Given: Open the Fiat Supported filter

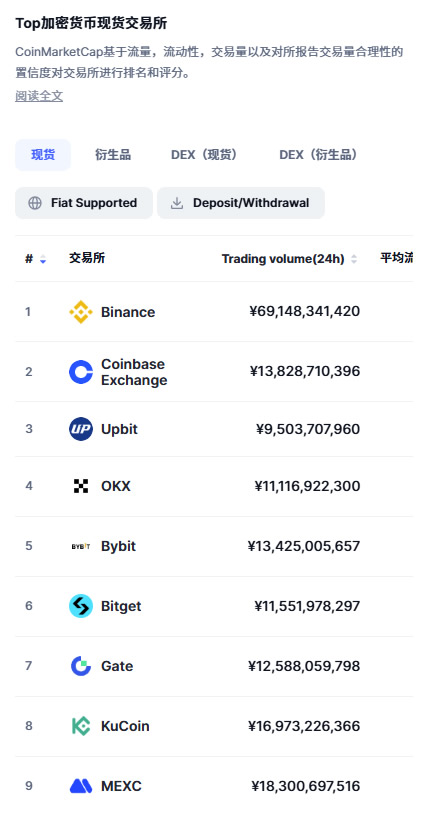Looking at the screenshot, I should pyautogui.click(x=84, y=203).
